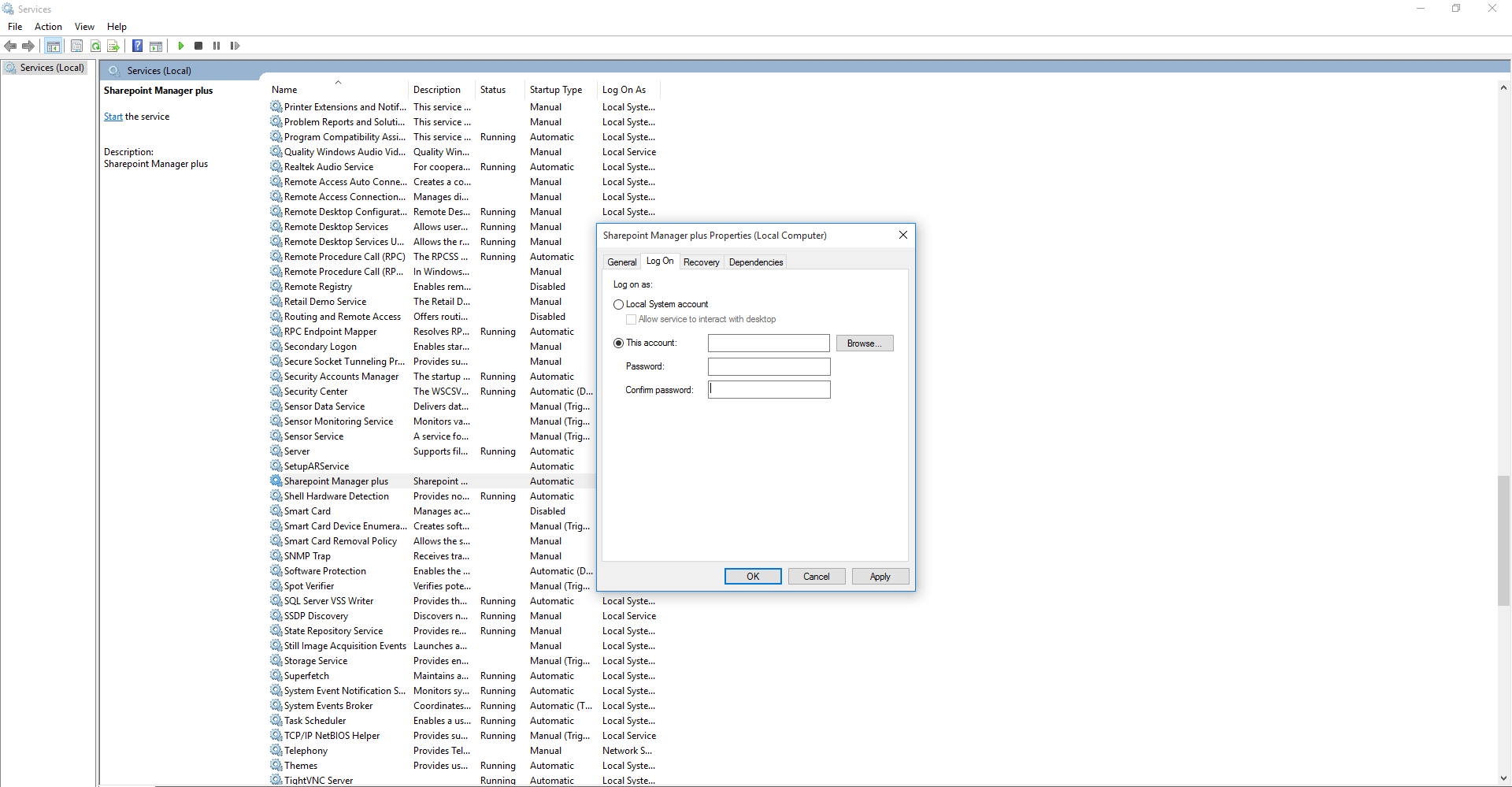This screenshot has width=1512, height=787.
Task: Stop the service with the square toolbar icon
Action: (198, 46)
